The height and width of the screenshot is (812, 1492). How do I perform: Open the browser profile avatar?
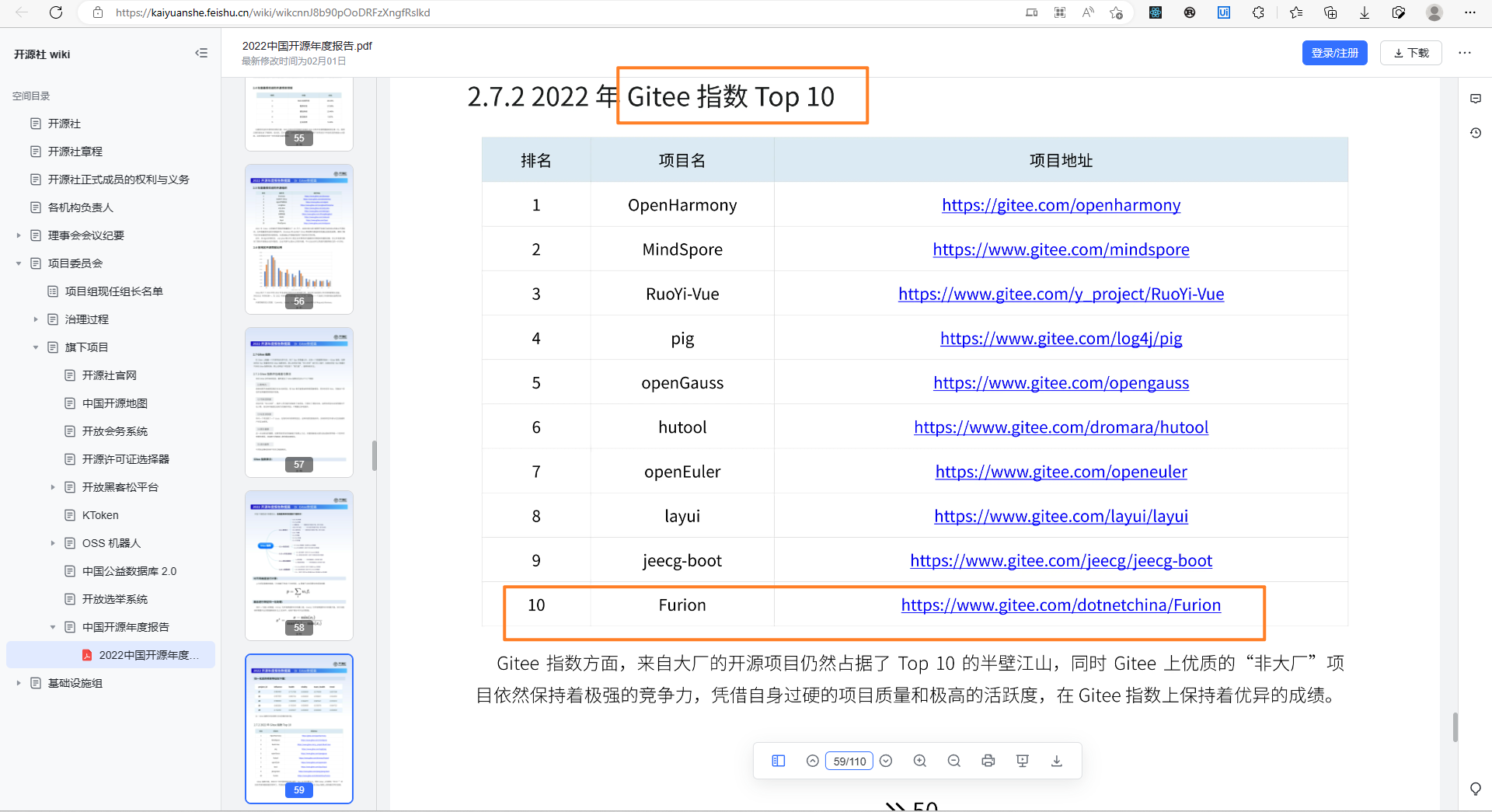coord(1434,12)
